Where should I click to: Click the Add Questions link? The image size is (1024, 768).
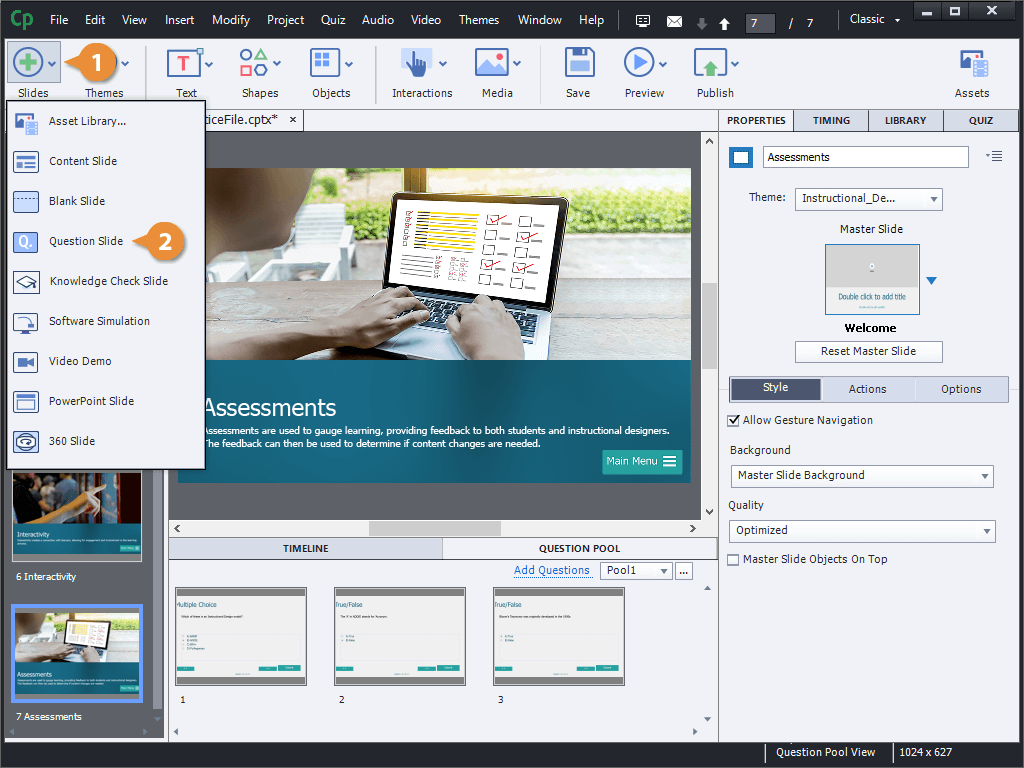[x=552, y=571]
